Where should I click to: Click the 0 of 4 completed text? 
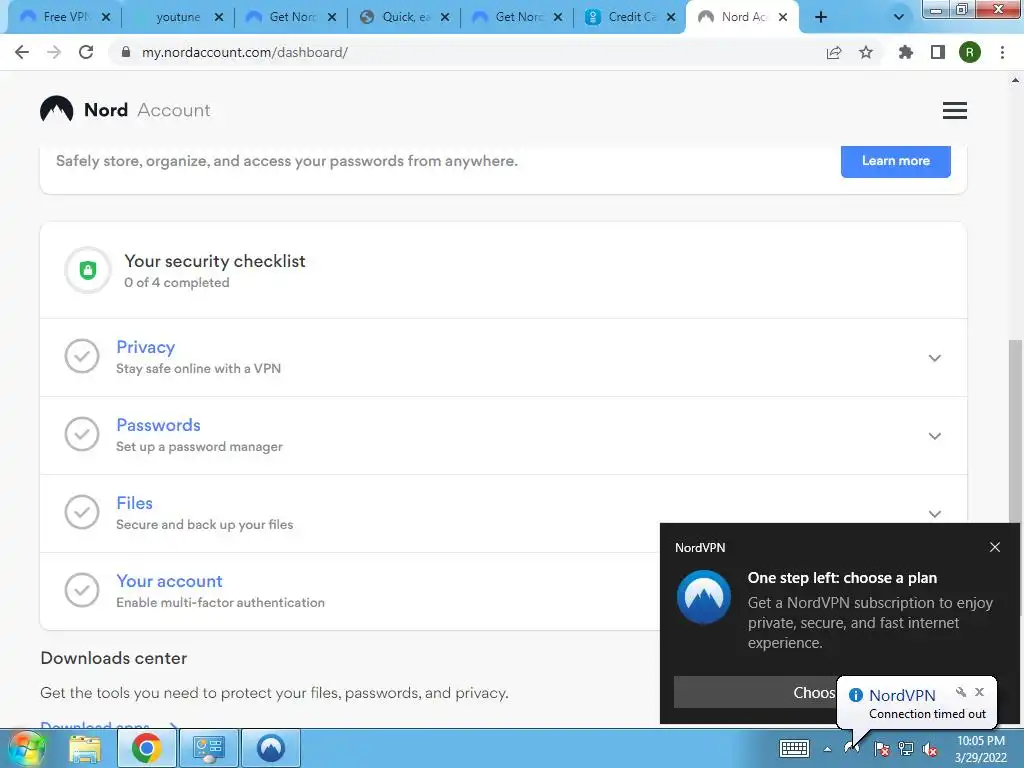[176, 282]
